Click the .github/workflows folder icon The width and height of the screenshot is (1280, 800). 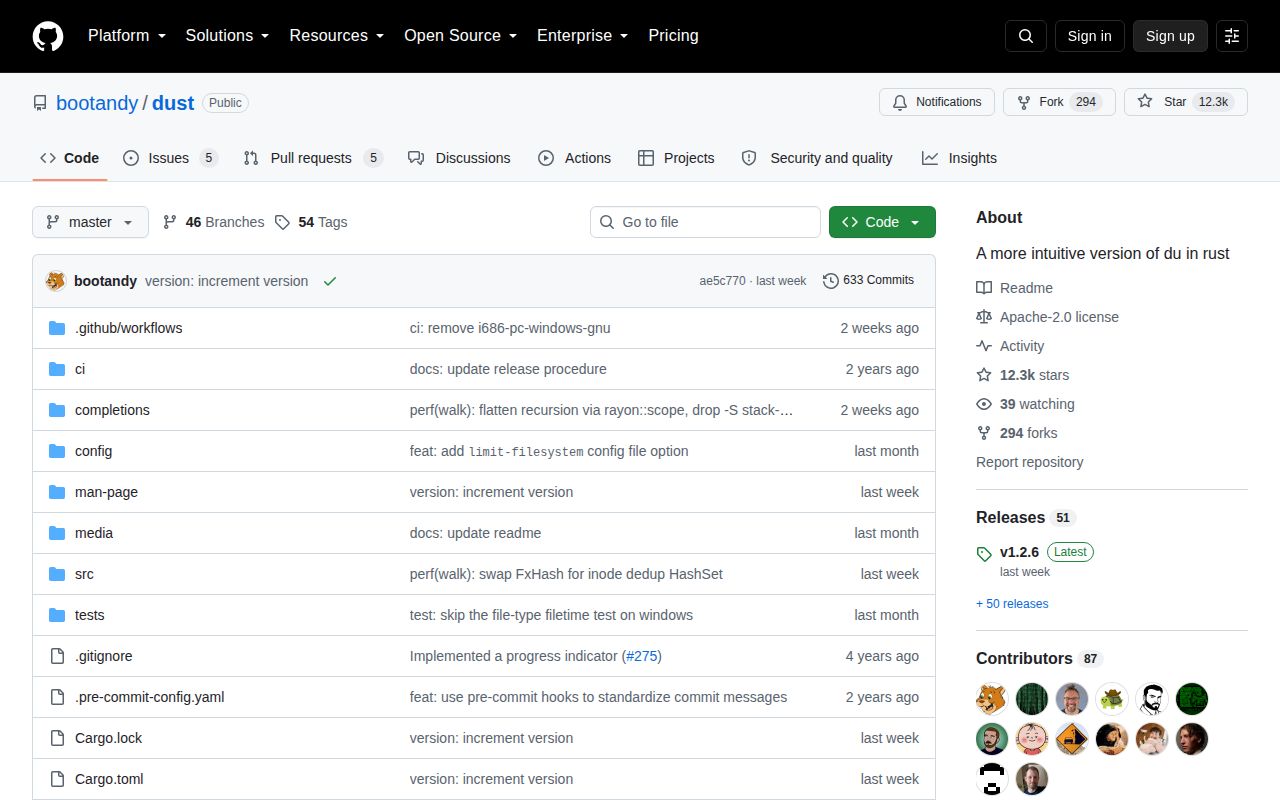[57, 328]
